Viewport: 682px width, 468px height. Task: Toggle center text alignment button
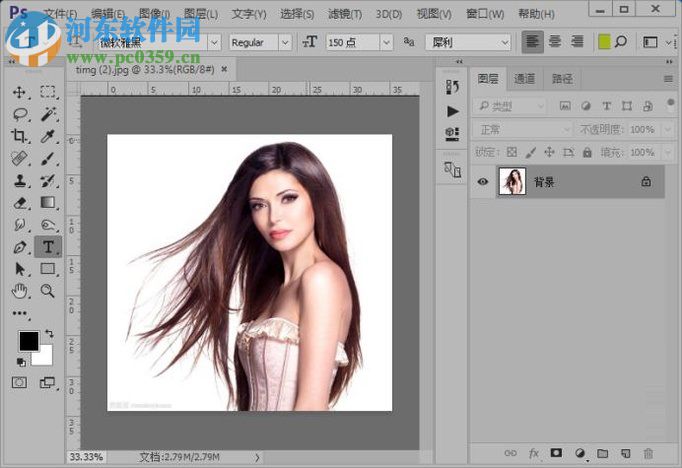tap(555, 42)
